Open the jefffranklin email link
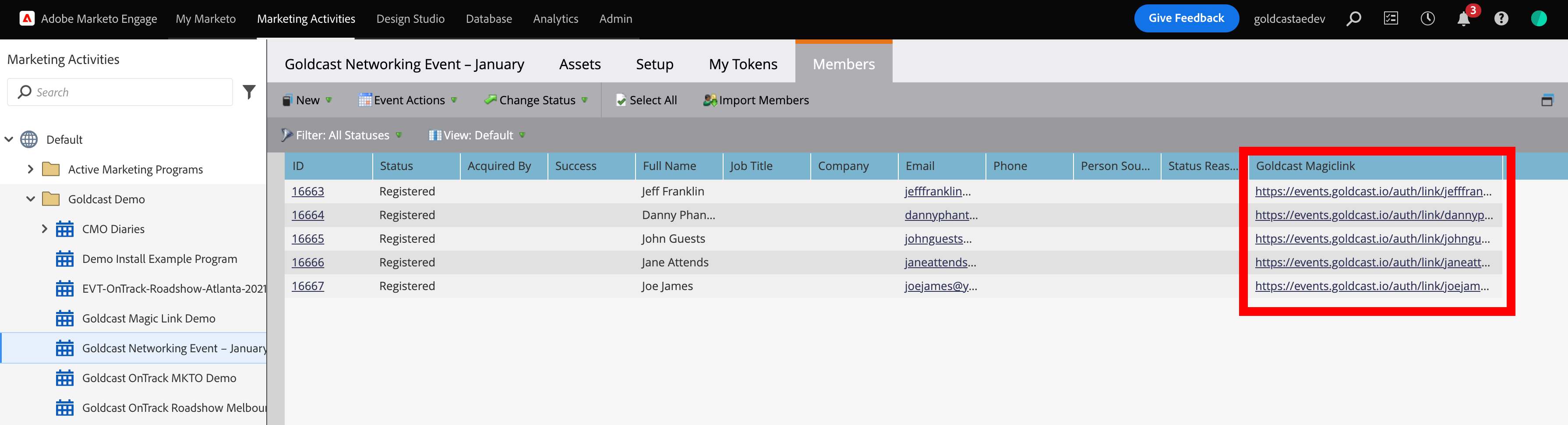Image resolution: width=1568 pixels, height=425 pixels. 937,191
